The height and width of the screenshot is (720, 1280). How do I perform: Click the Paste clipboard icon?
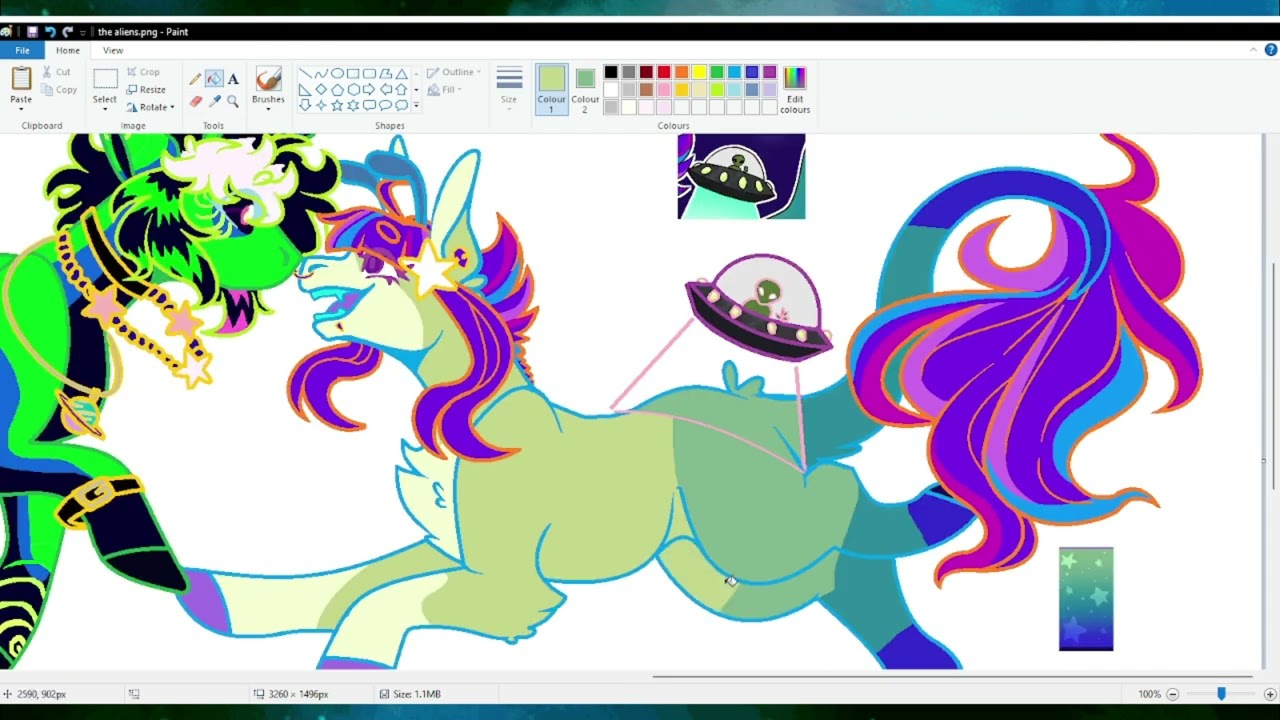point(21,78)
